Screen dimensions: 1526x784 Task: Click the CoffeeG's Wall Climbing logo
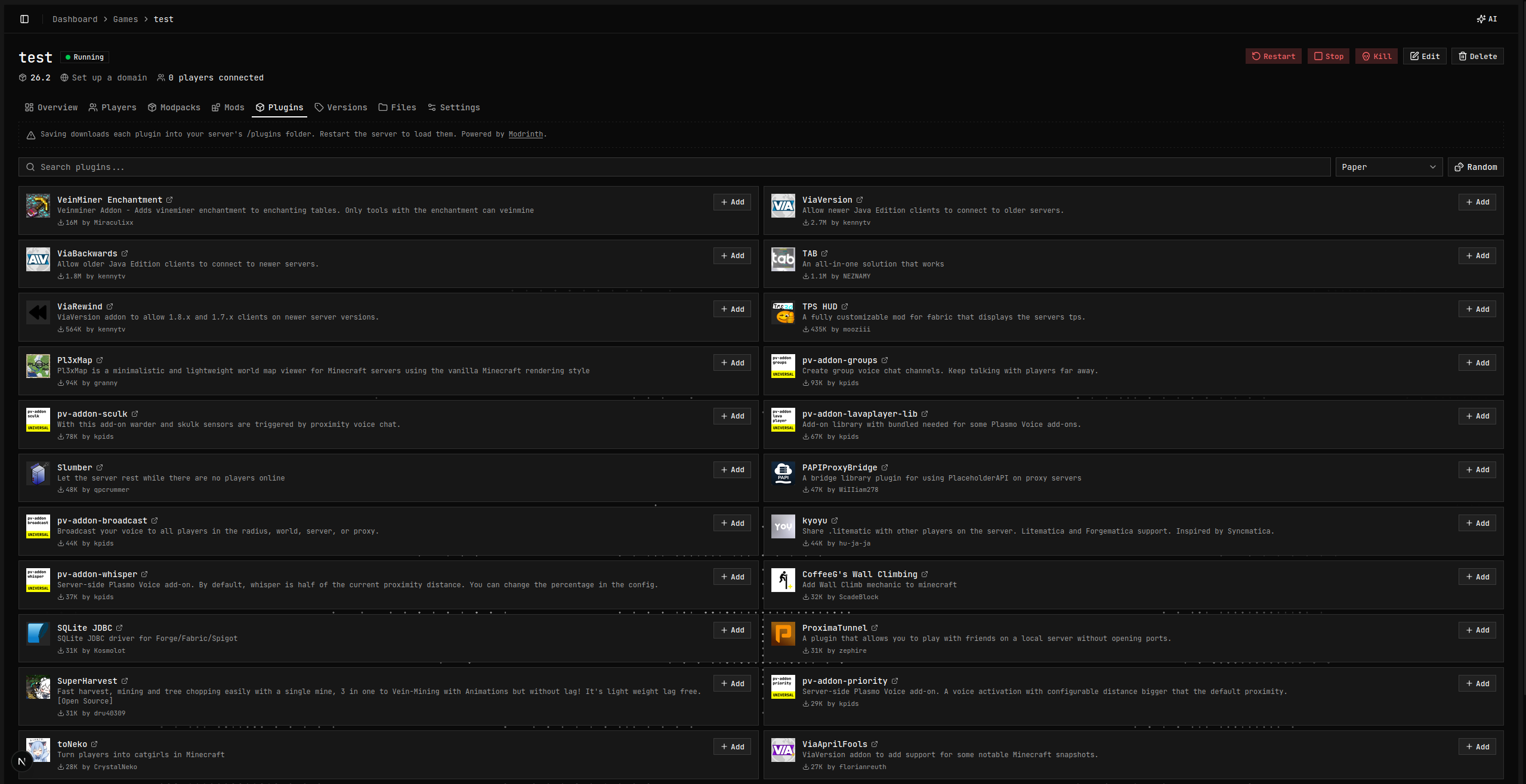coord(783,580)
